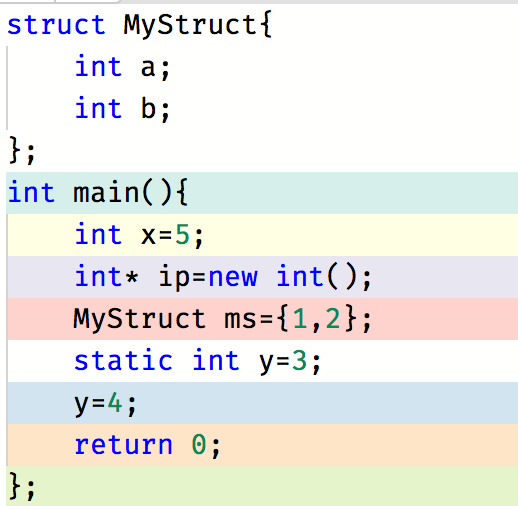
Task: Click the 'int b;' member line
Action: (123, 109)
